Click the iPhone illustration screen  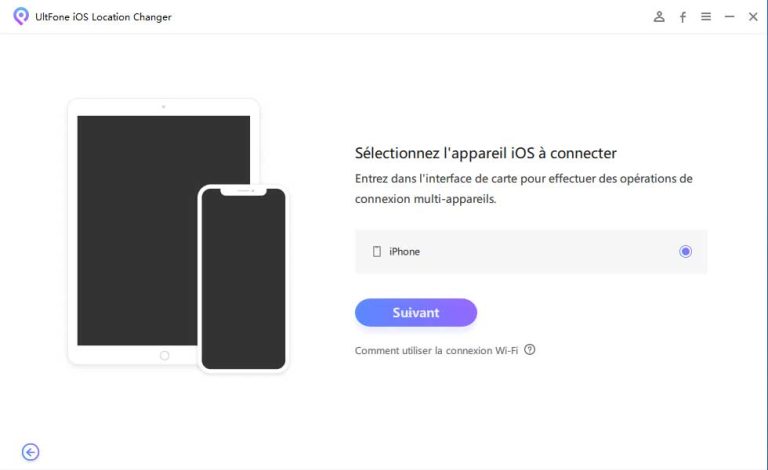coord(243,282)
